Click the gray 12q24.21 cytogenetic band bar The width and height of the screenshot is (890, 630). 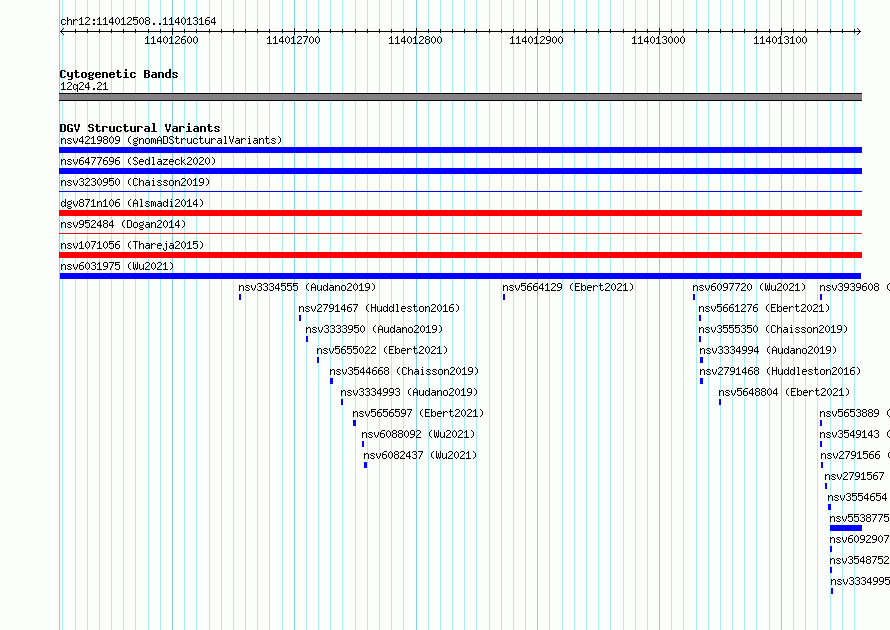coord(460,97)
